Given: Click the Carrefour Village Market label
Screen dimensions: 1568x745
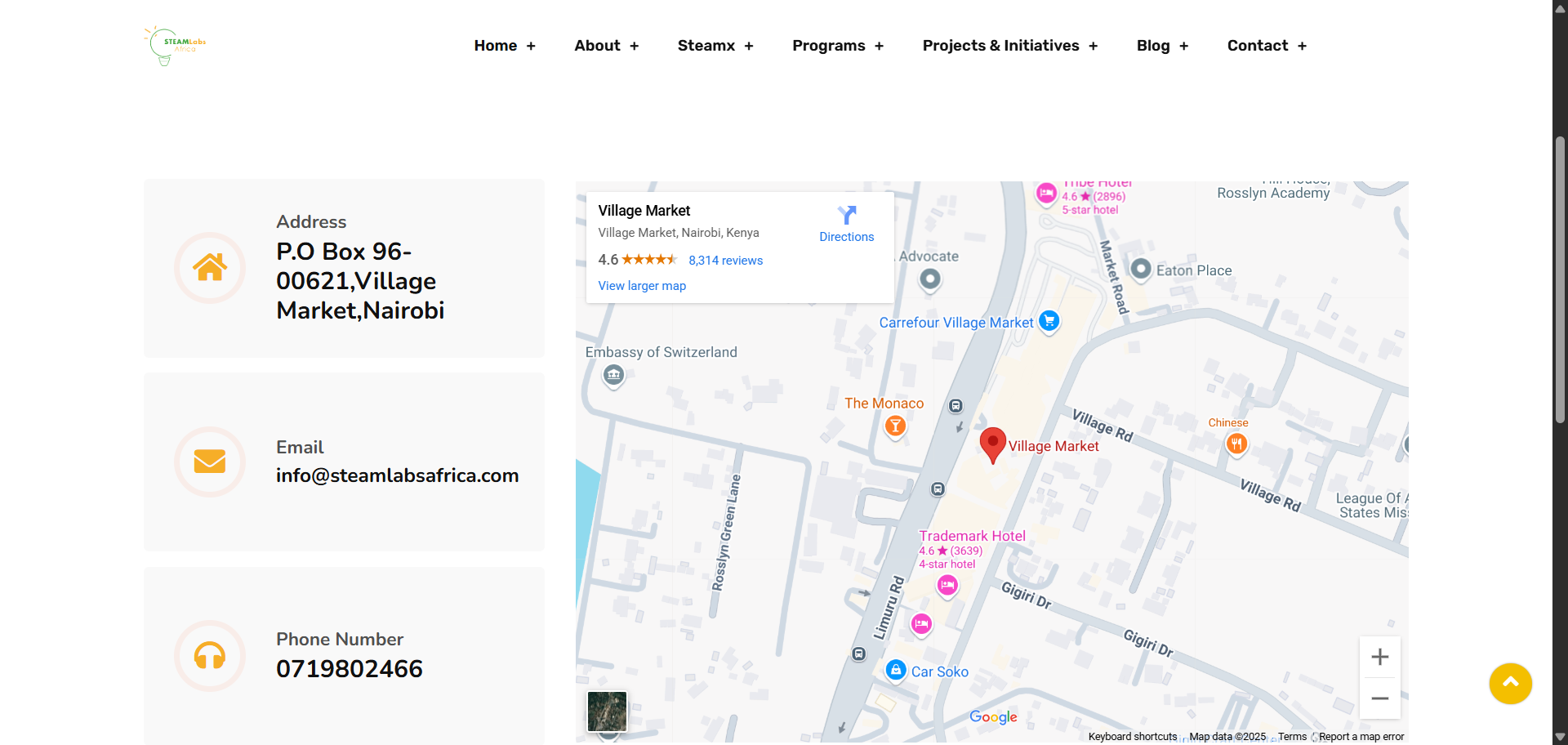Looking at the screenshot, I should tap(956, 323).
